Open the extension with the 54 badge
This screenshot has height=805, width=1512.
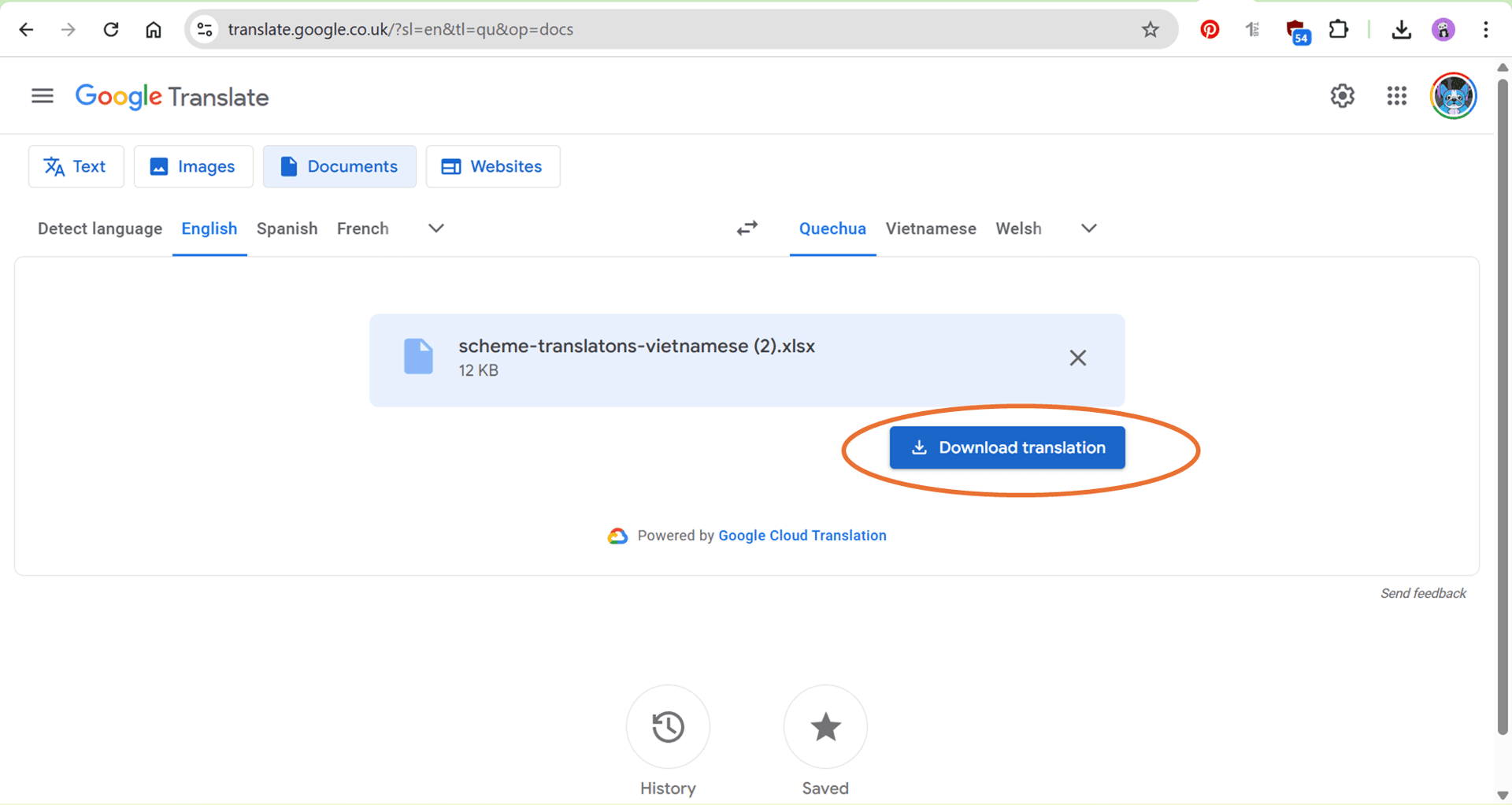pyautogui.click(x=1297, y=32)
